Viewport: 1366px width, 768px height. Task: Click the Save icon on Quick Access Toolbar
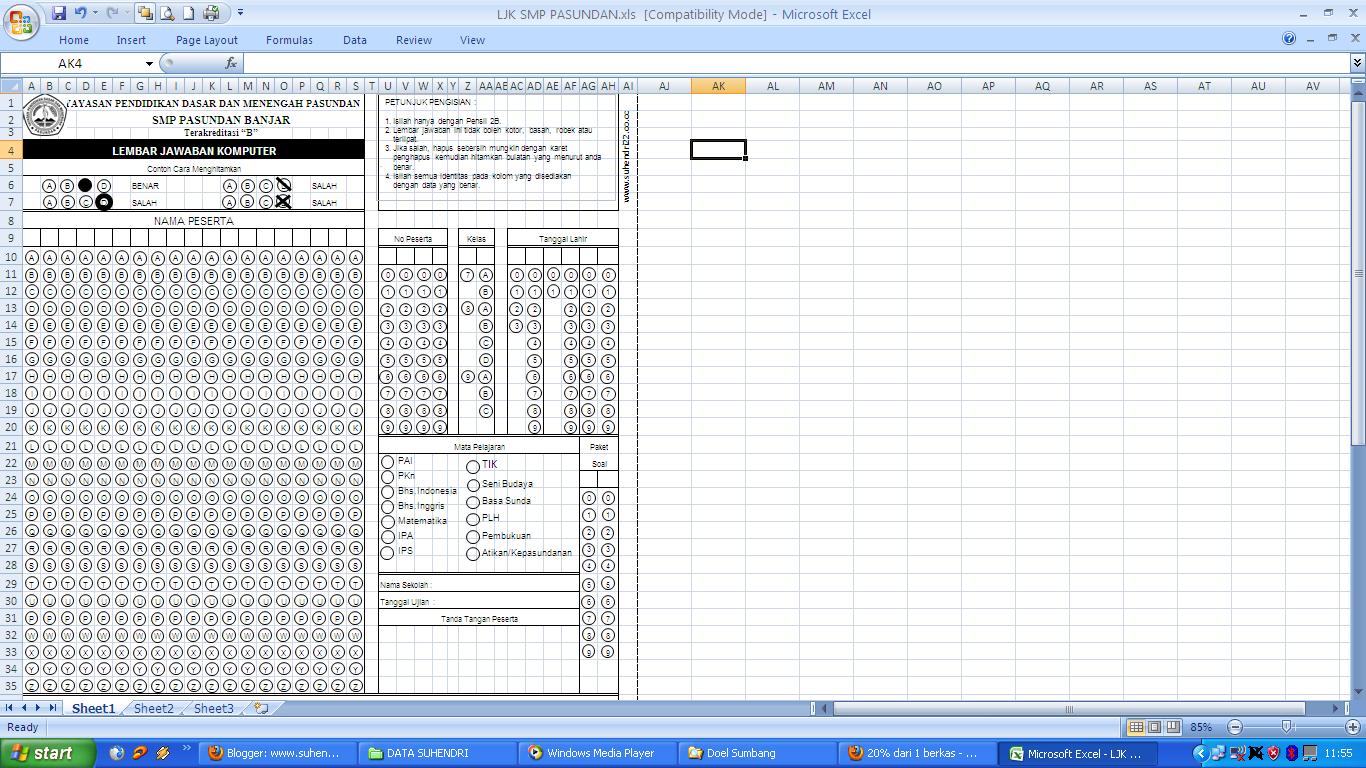point(58,13)
